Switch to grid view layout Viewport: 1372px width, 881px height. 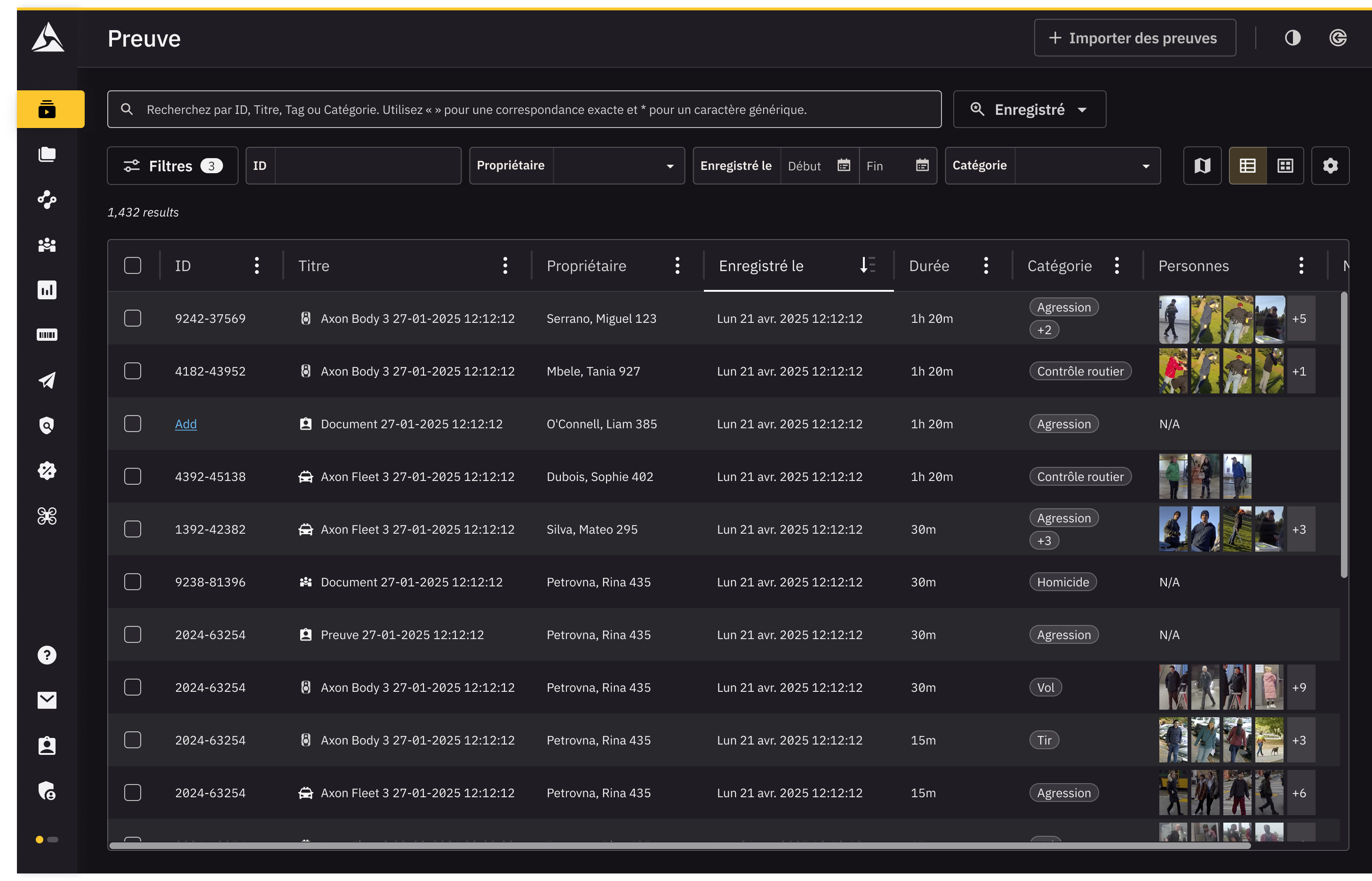coord(1285,166)
